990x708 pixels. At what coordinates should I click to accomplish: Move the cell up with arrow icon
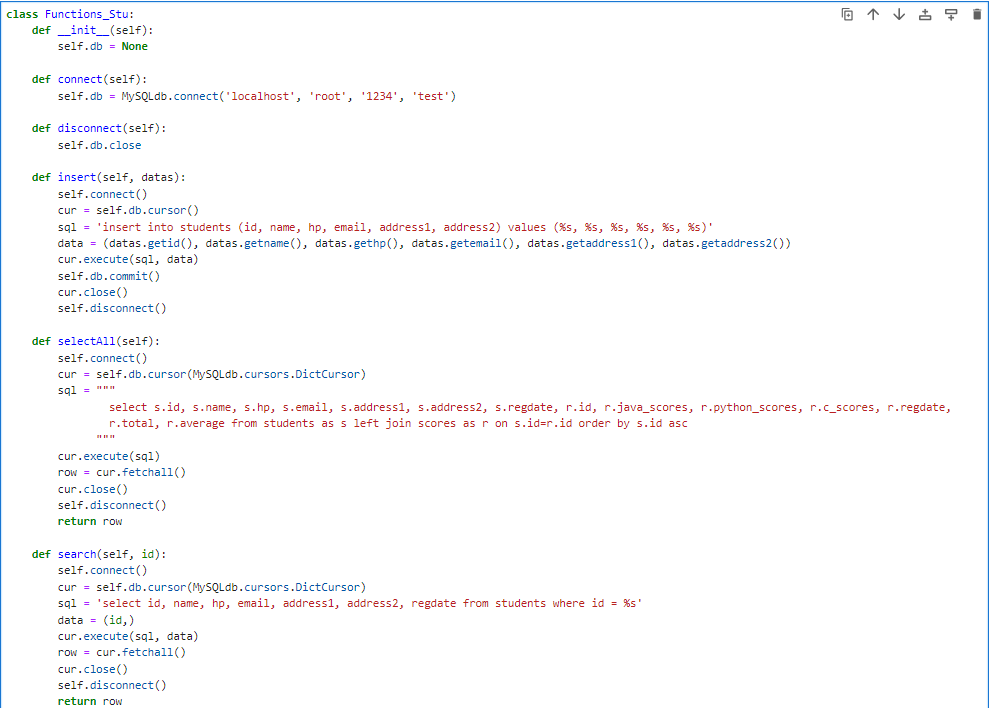(x=873, y=15)
